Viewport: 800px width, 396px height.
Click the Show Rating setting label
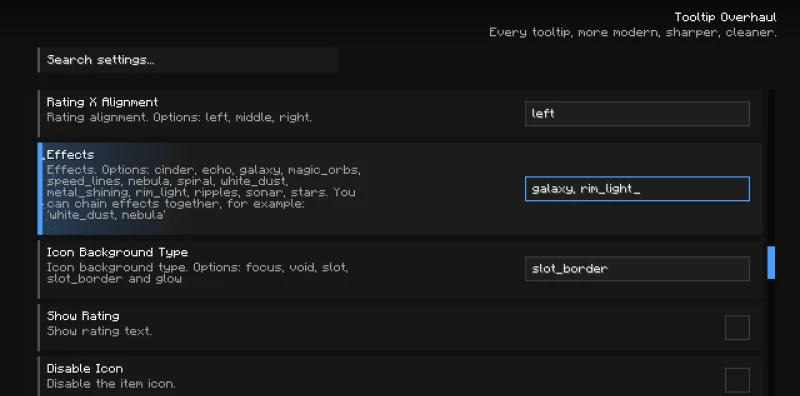tap(83, 316)
